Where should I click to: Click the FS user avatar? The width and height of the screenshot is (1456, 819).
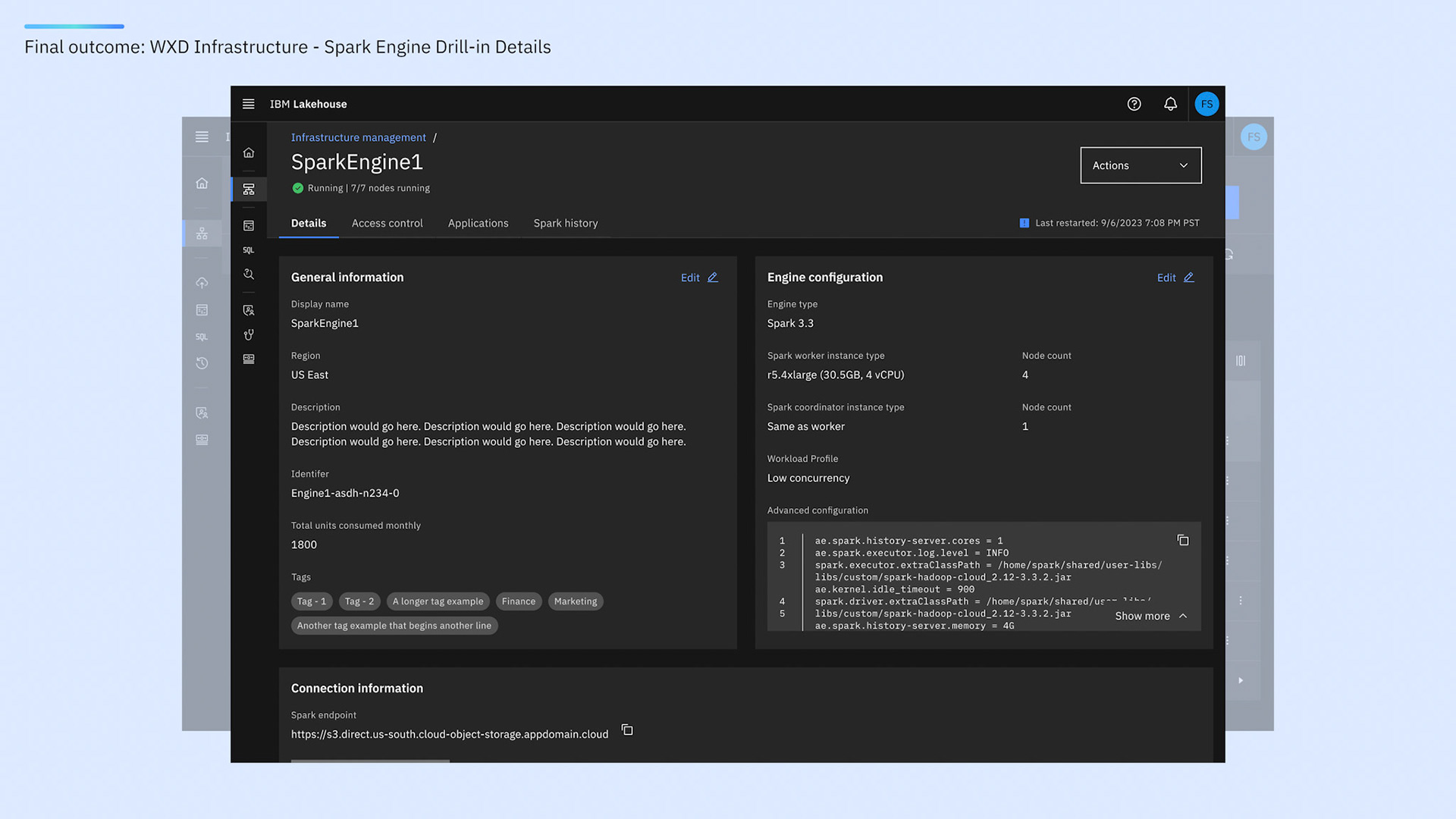[x=1207, y=104]
